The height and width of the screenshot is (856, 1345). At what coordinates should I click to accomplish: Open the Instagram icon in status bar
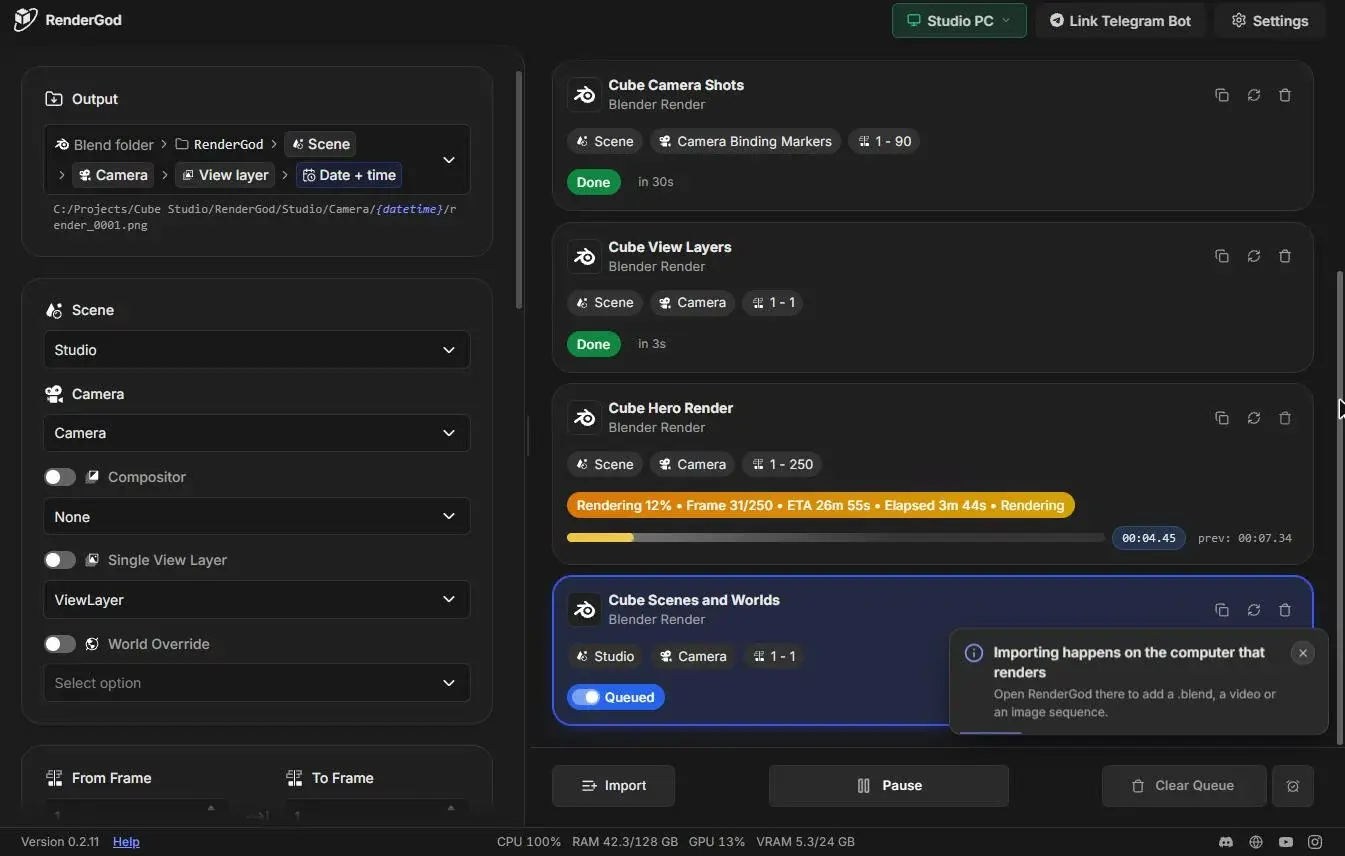[1316, 842]
